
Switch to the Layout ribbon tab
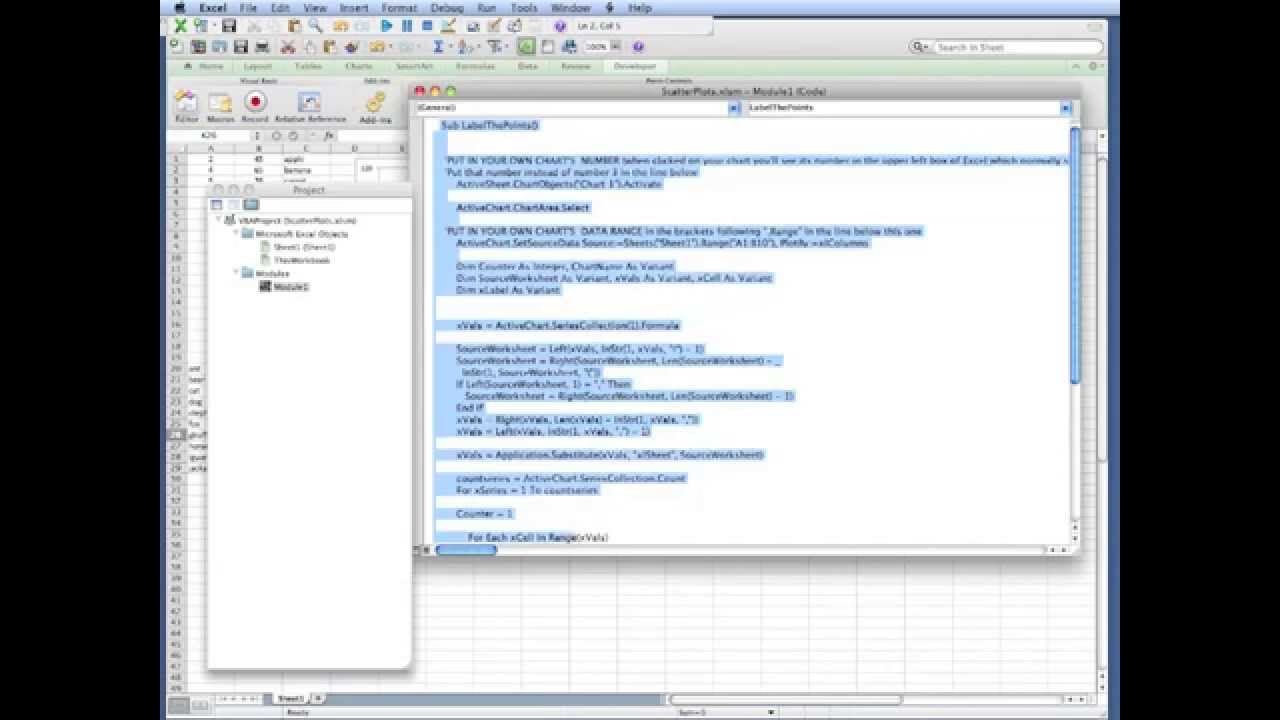[257, 66]
